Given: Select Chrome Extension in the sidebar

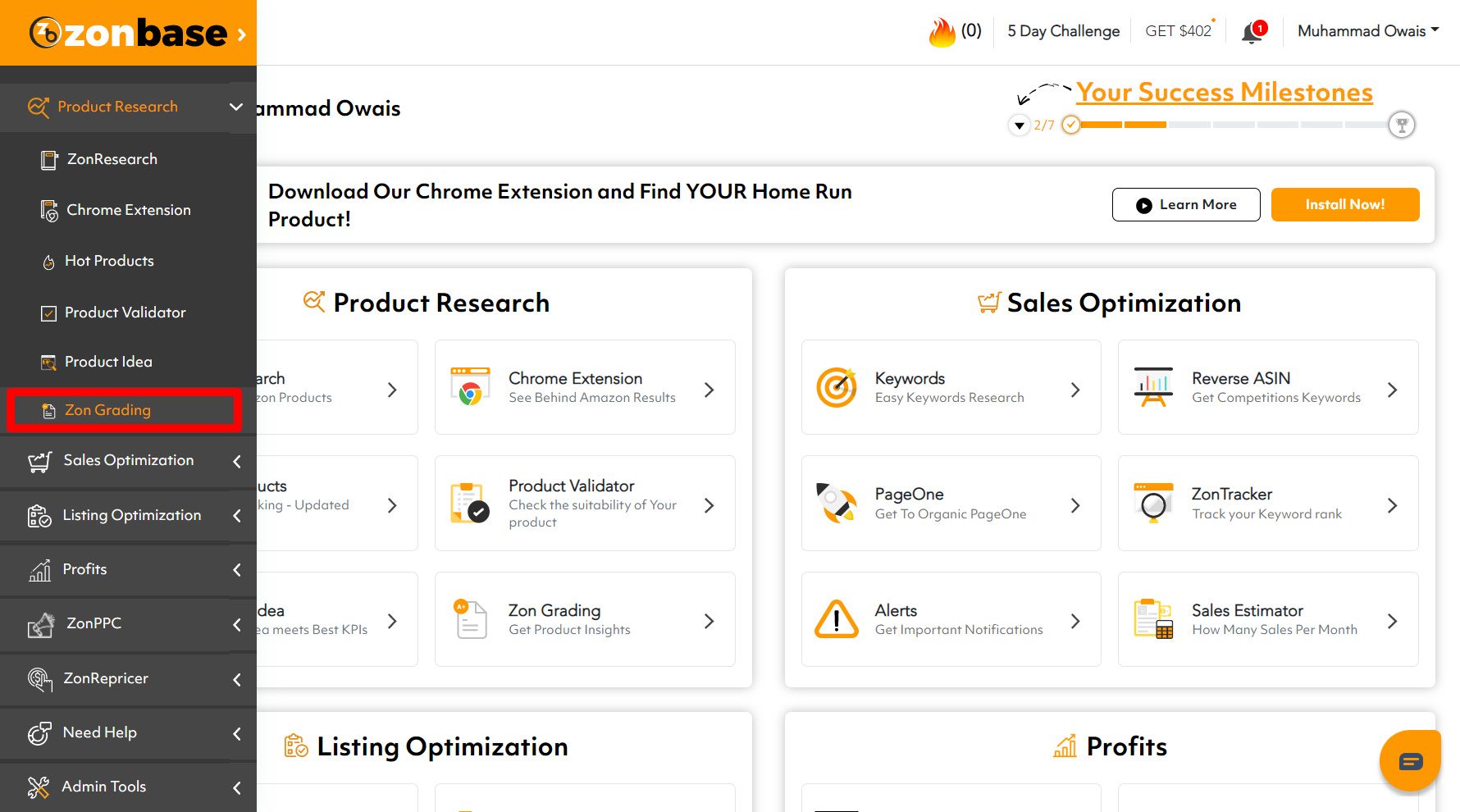Looking at the screenshot, I should click(129, 210).
